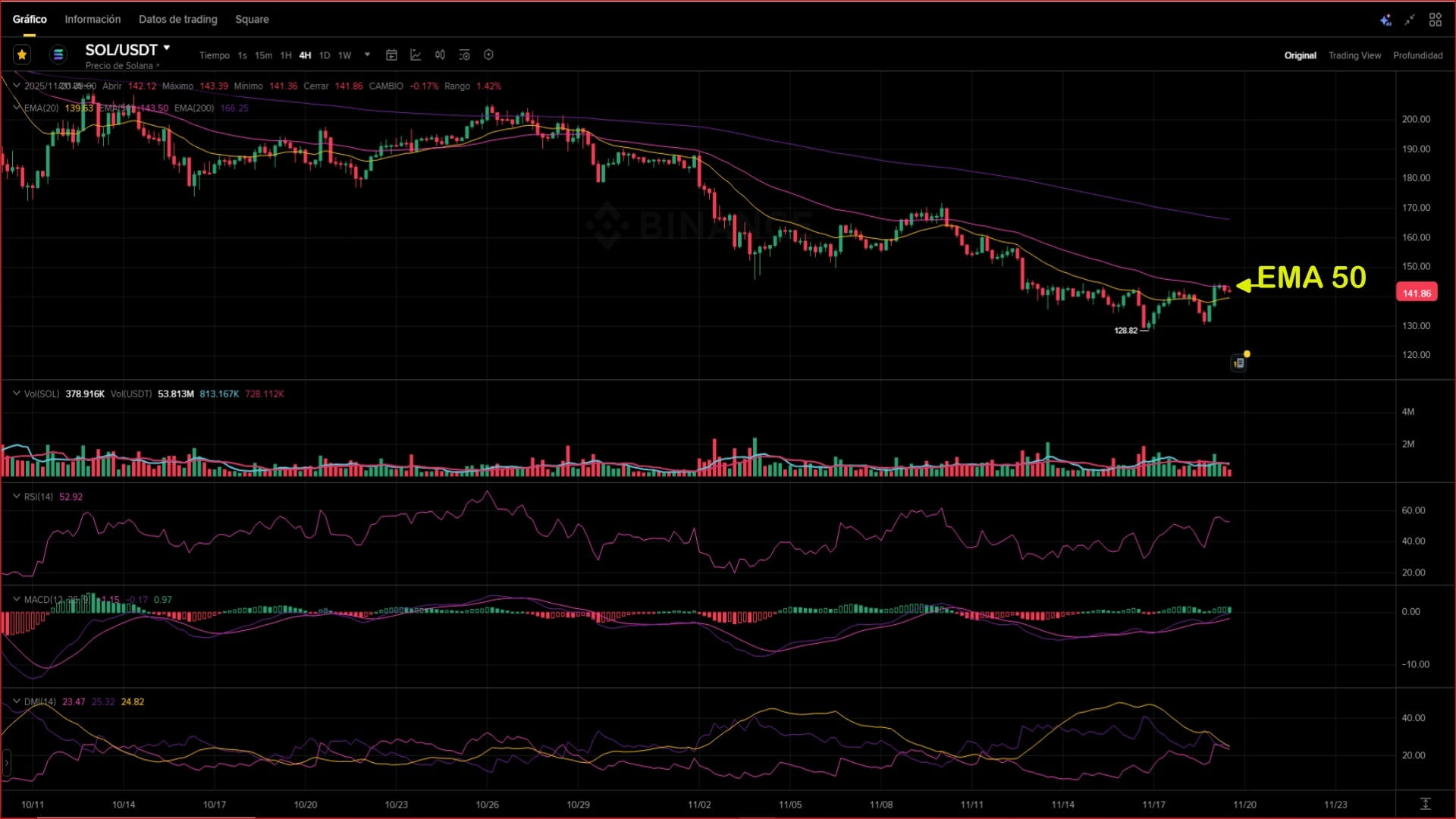Expand the SOL/USDT pair selector dropdown
Image resolution: width=1456 pixels, height=819 pixels.
click(167, 49)
